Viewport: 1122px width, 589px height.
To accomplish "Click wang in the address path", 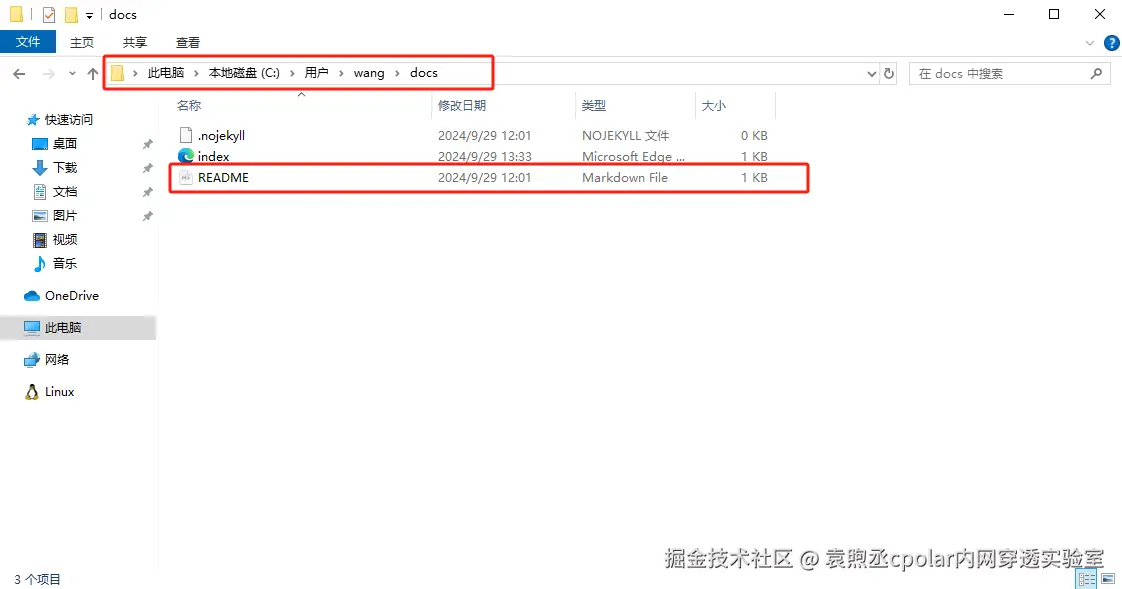I will click(369, 73).
